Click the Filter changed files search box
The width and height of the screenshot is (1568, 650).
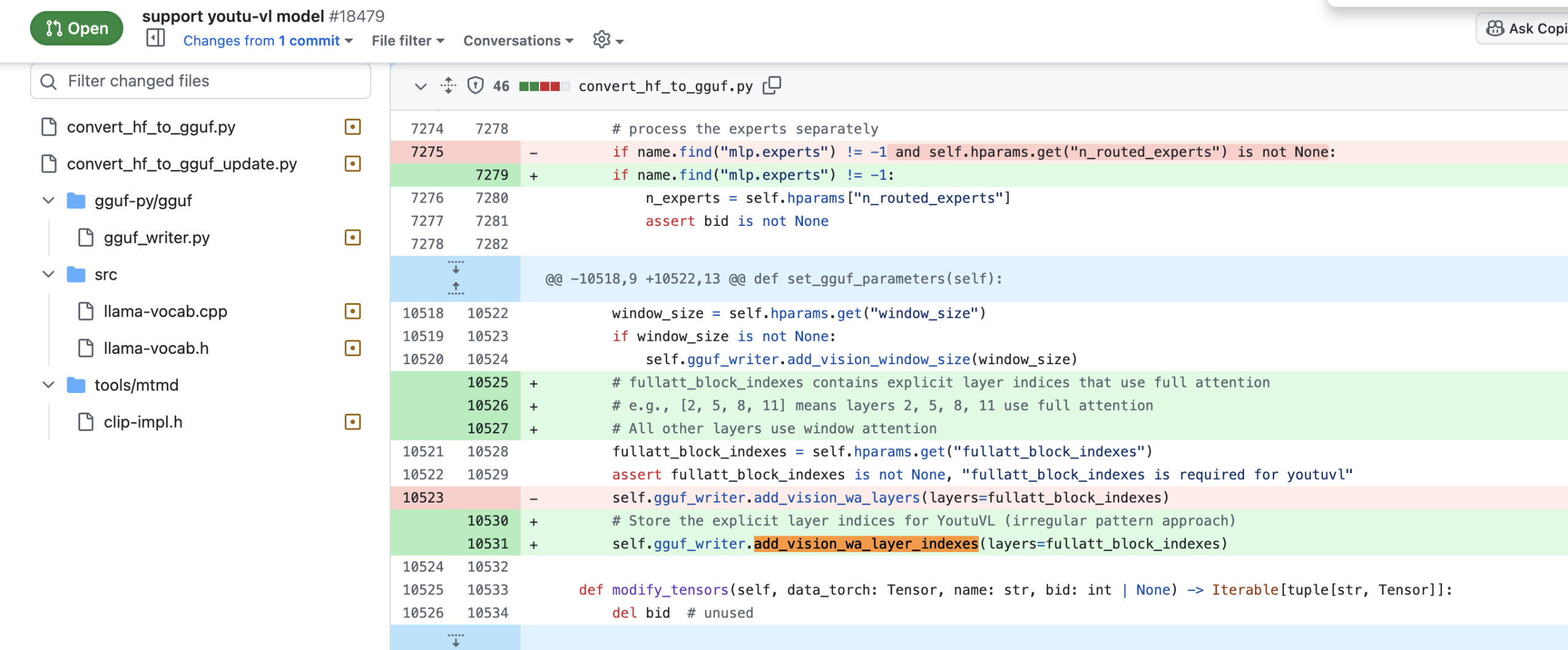click(200, 81)
